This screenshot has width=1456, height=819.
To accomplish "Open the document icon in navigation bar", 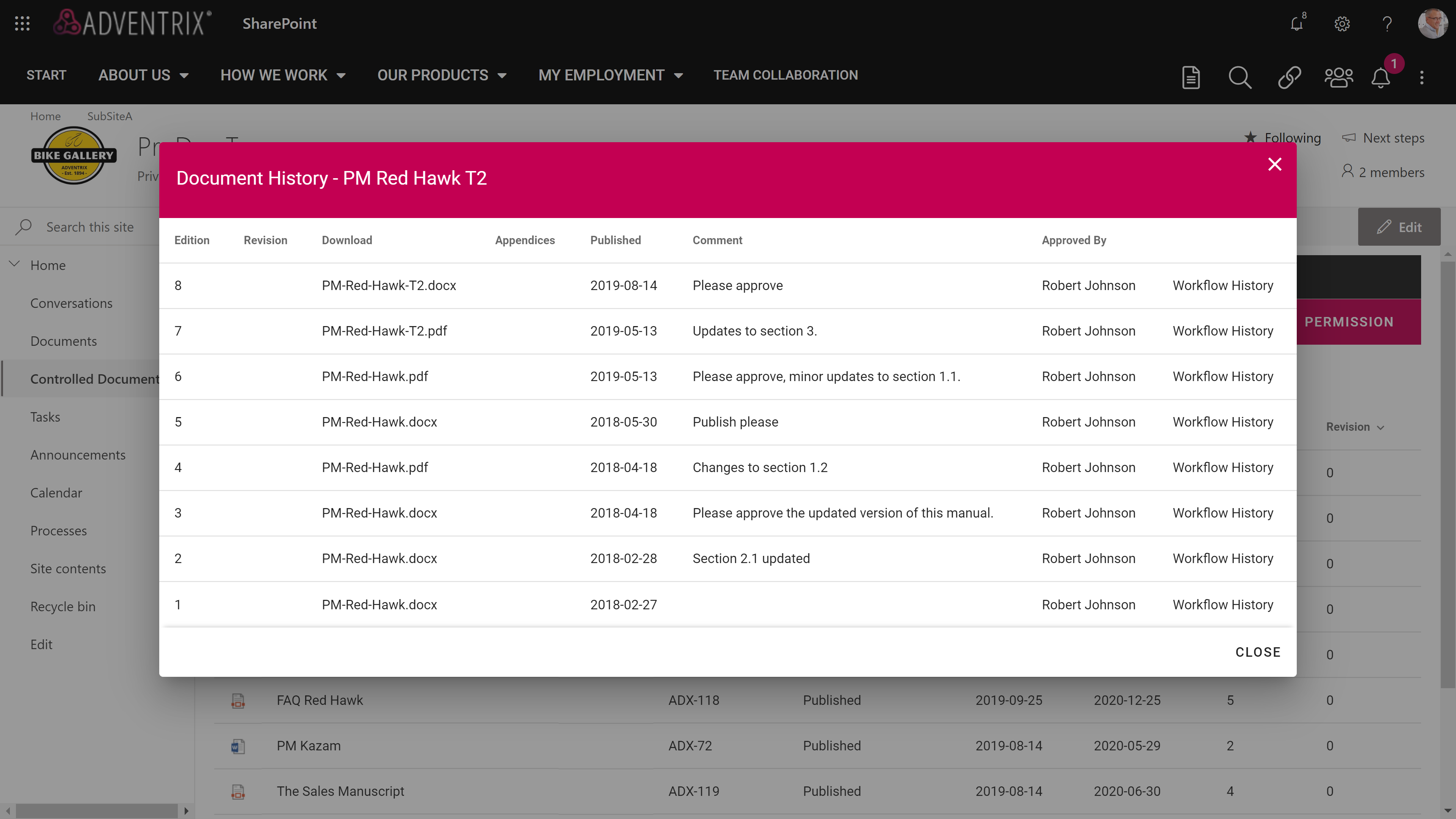I will click(1191, 77).
